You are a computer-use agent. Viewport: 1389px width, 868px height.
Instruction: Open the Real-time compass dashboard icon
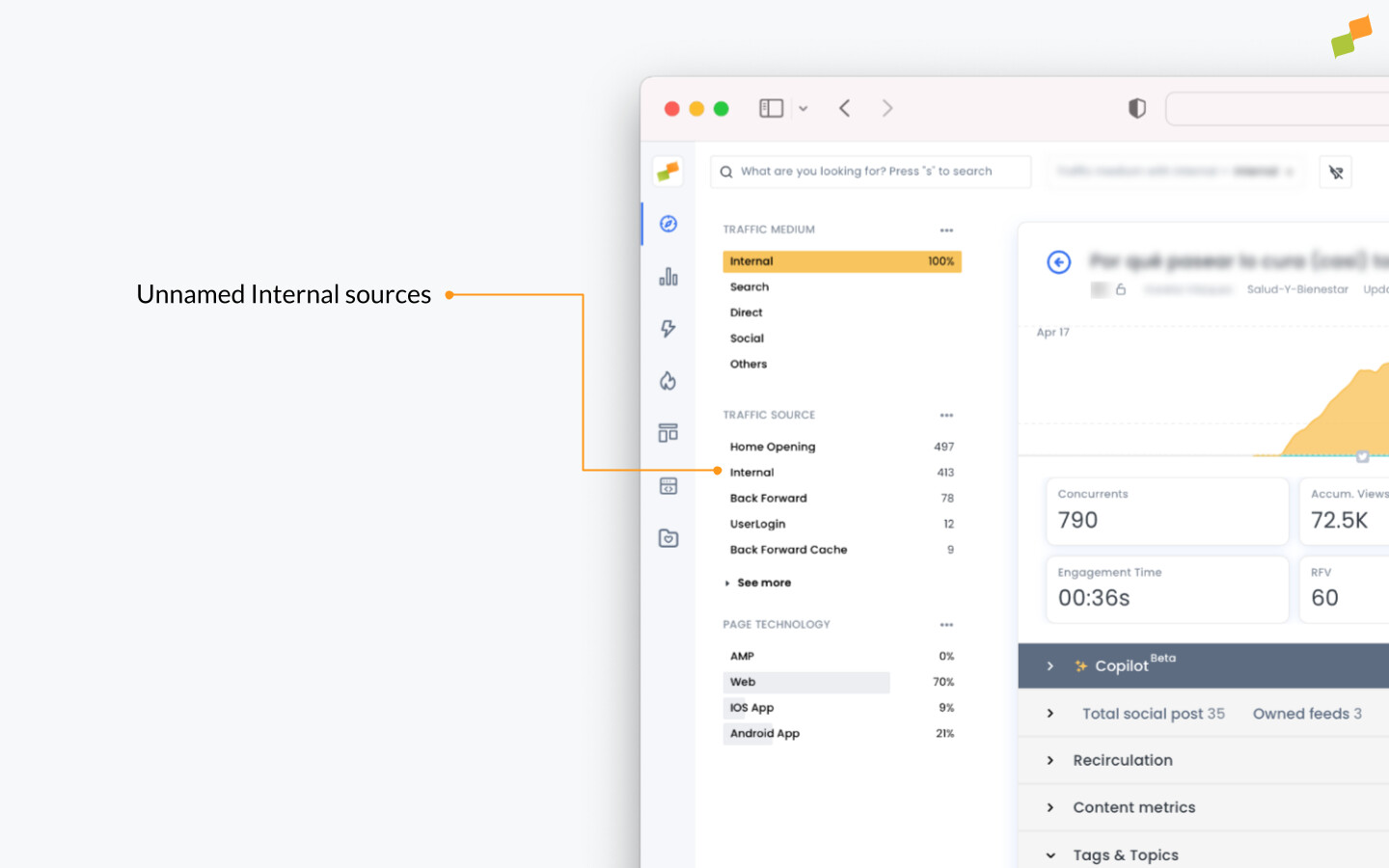[x=667, y=223]
